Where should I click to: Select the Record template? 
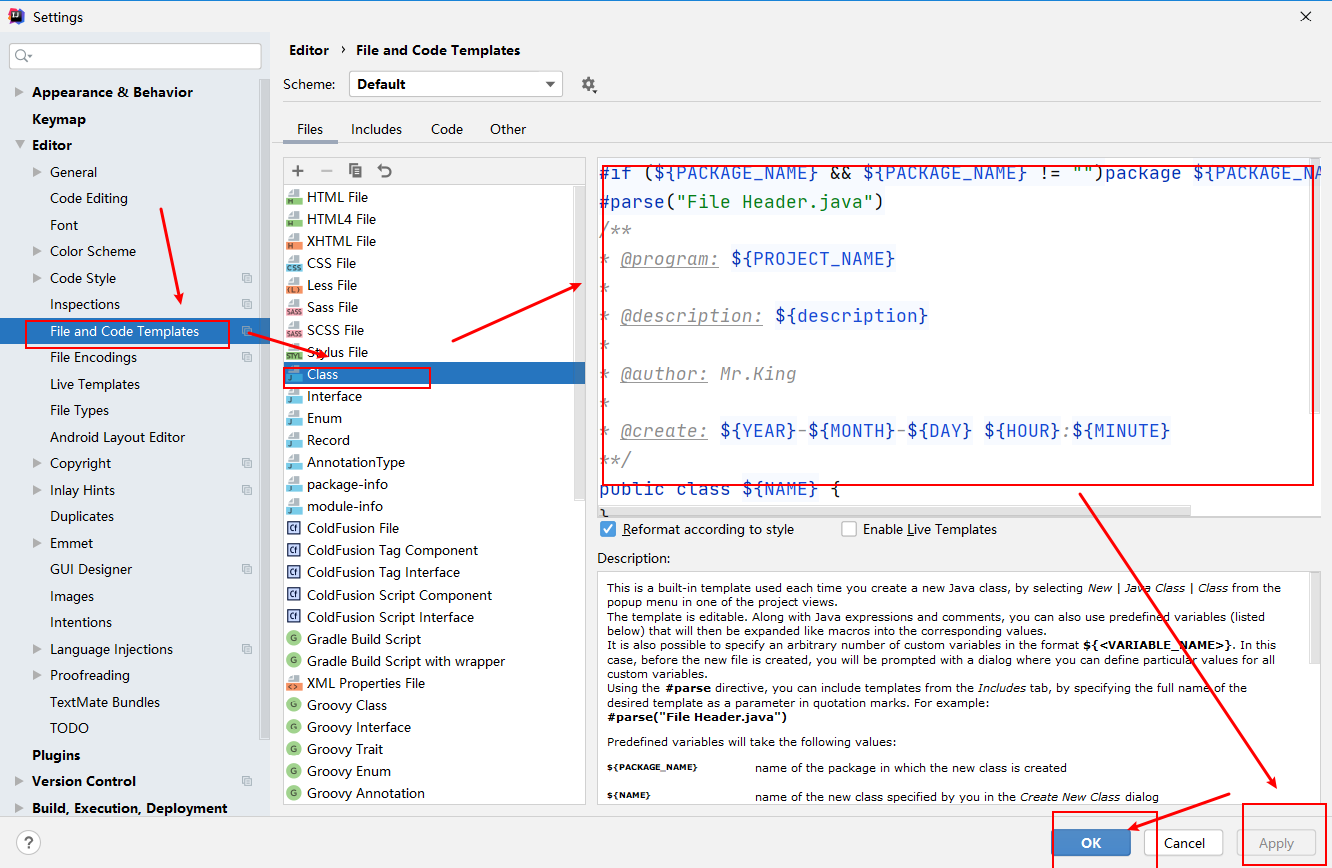[328, 440]
